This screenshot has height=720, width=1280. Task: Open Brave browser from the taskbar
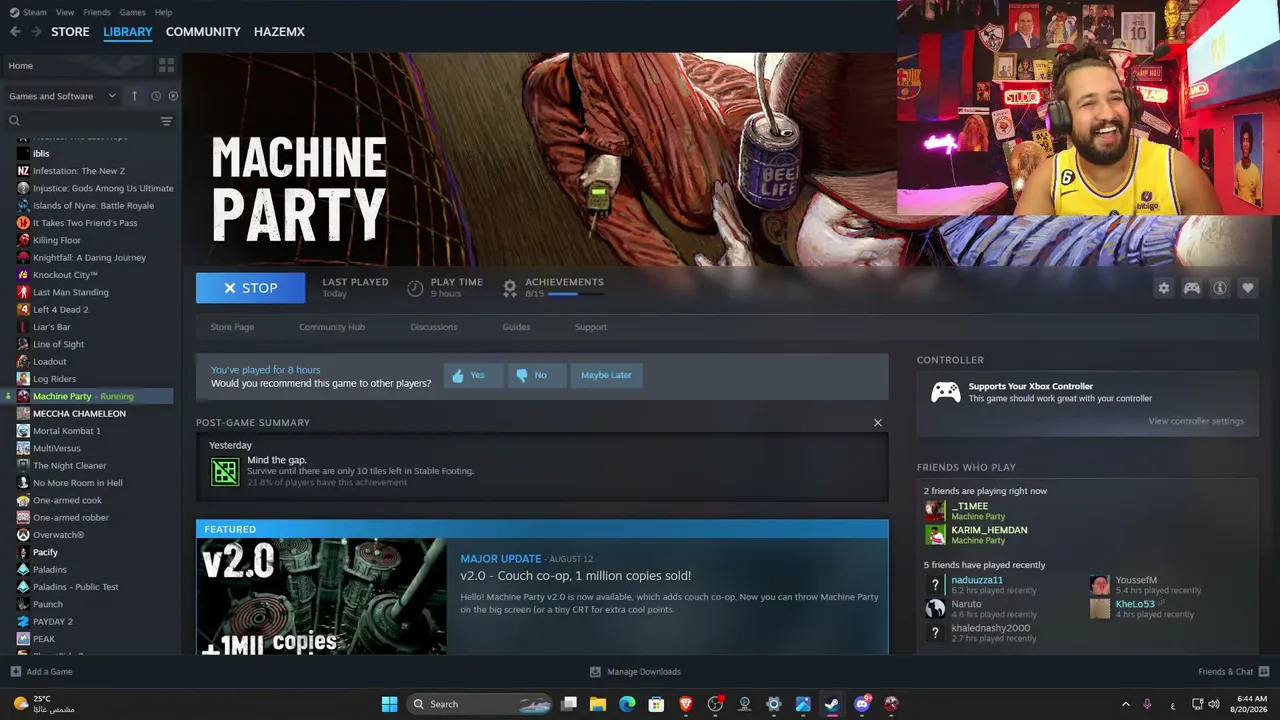(x=686, y=704)
